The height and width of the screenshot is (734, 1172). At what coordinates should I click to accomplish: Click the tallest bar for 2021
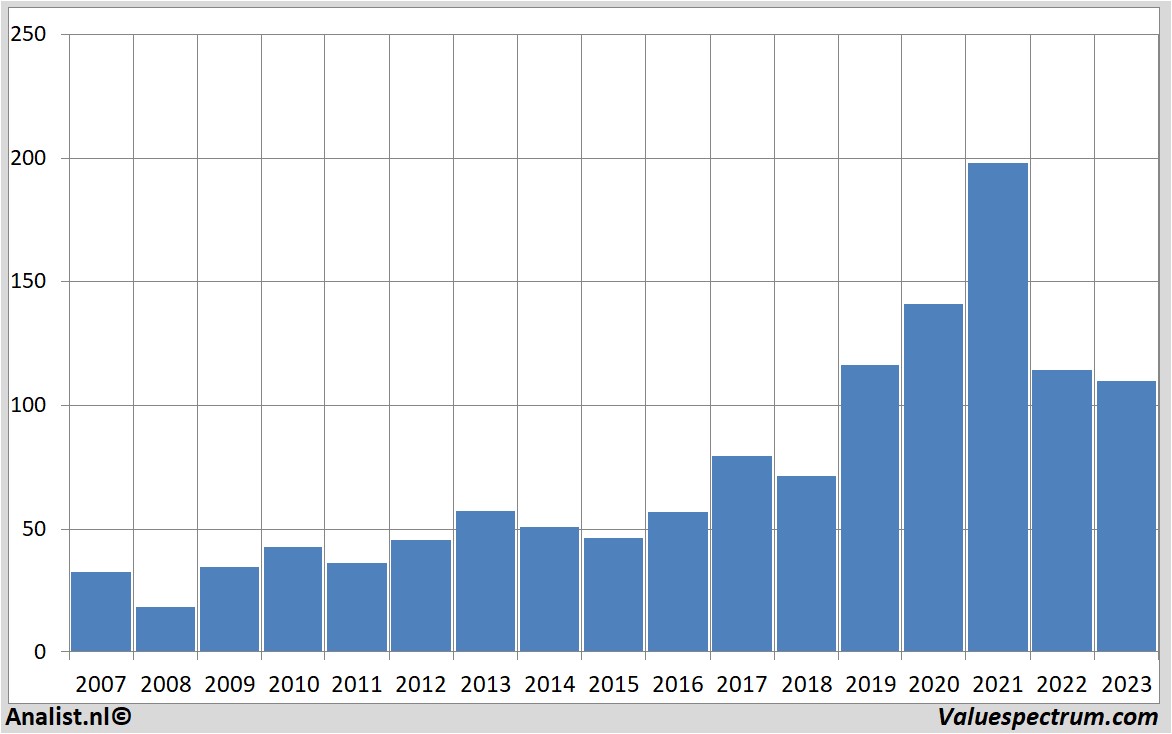(x=997, y=407)
